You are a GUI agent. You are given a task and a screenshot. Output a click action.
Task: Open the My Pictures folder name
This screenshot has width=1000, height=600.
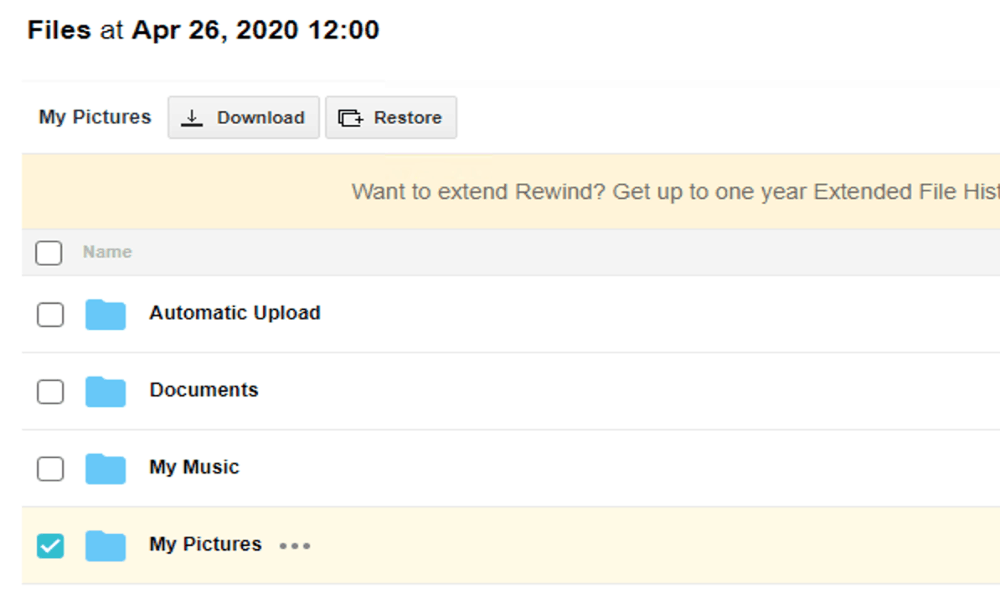pyautogui.click(x=205, y=544)
